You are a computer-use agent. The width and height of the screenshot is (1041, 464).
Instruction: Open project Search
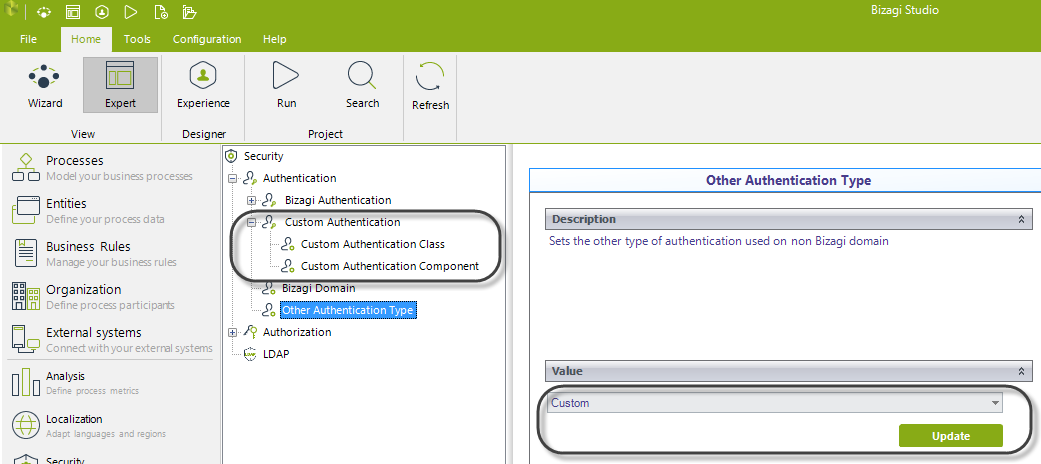(362, 86)
